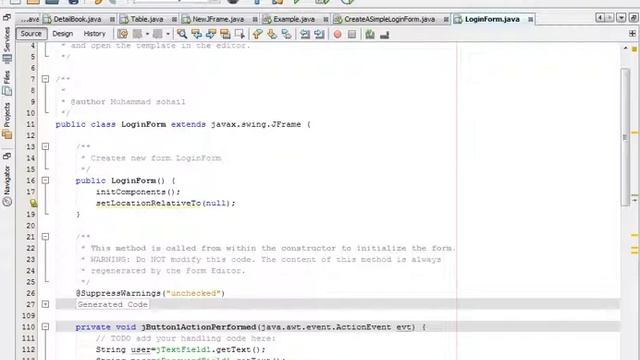Click Find Next Occurrence icon
Image resolution: width=640 pixels, height=360 pixels.
(x=211, y=34)
